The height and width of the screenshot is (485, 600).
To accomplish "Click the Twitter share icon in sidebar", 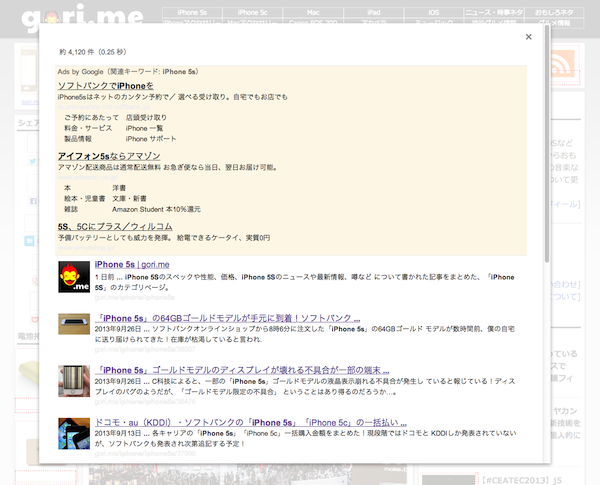I will pos(33,161).
